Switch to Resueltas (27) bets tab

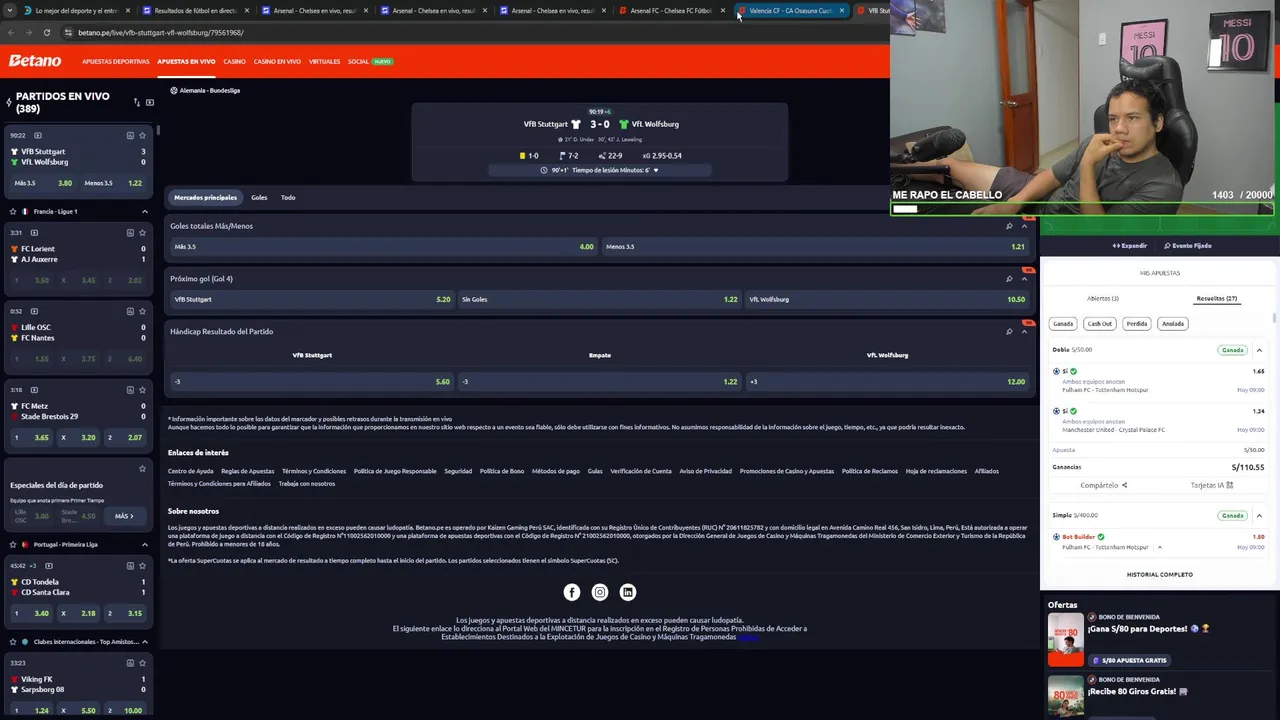tap(1217, 298)
